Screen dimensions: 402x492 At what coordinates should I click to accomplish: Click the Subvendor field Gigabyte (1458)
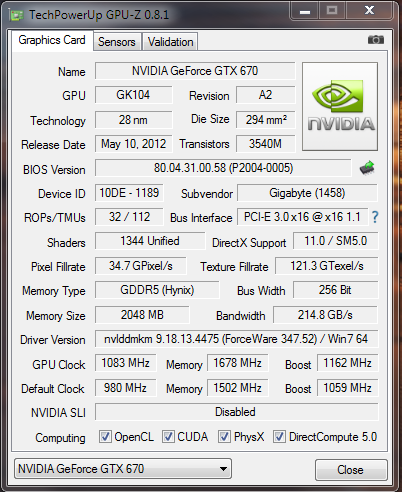[307, 193]
